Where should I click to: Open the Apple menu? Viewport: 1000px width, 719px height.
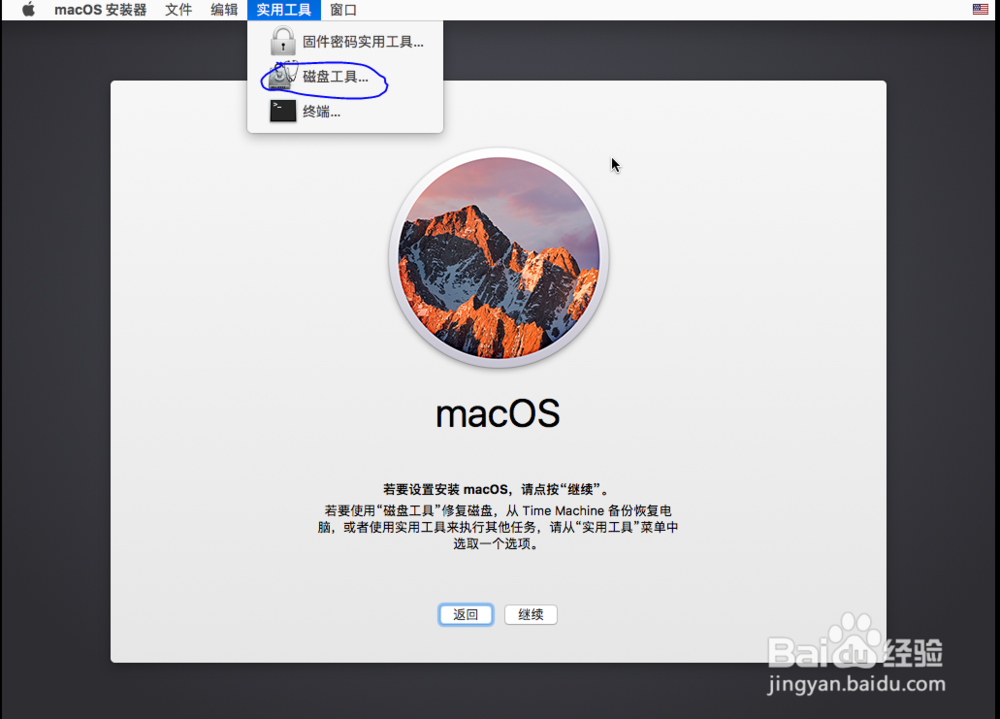click(27, 10)
